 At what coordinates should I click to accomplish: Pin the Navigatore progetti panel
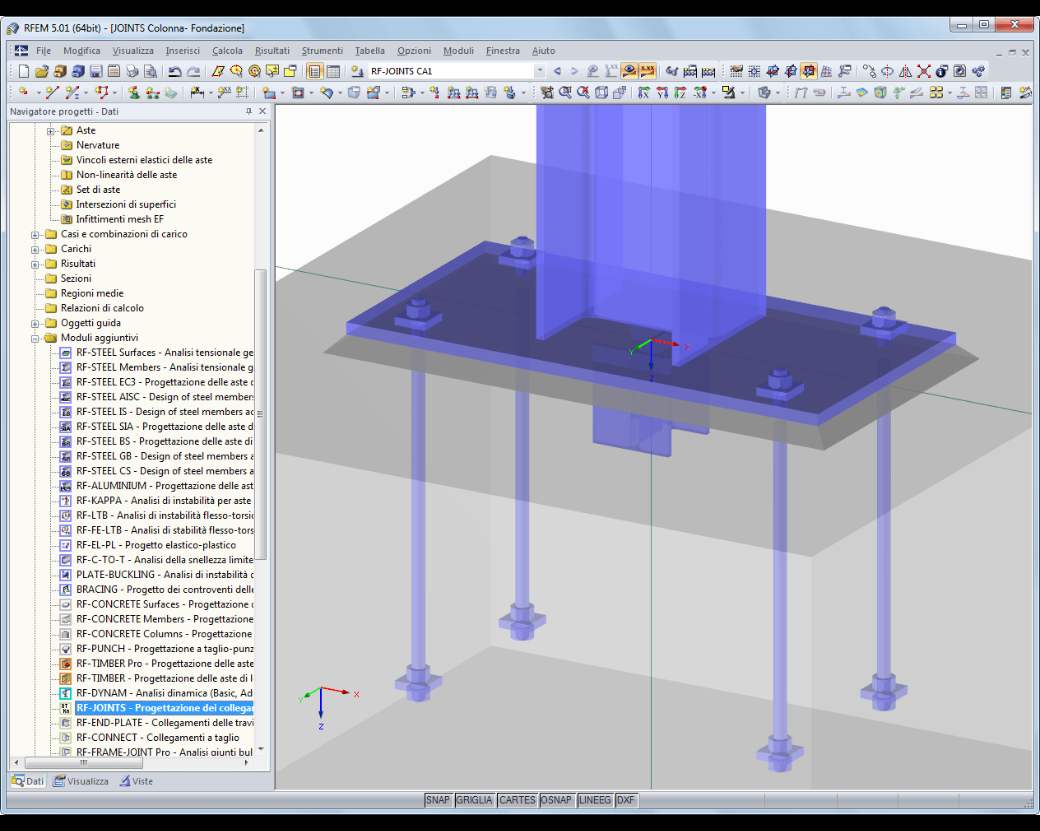click(x=249, y=111)
